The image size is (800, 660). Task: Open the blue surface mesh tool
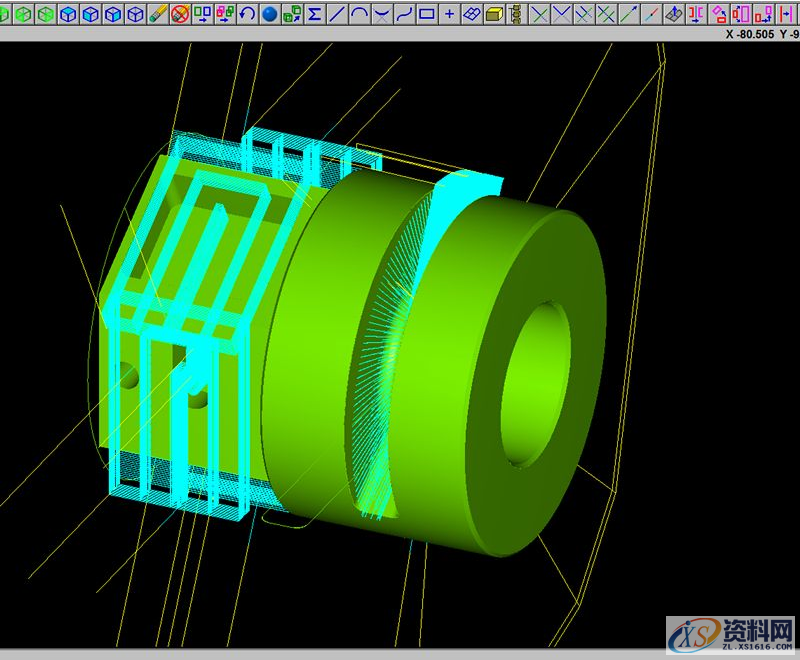click(472, 14)
